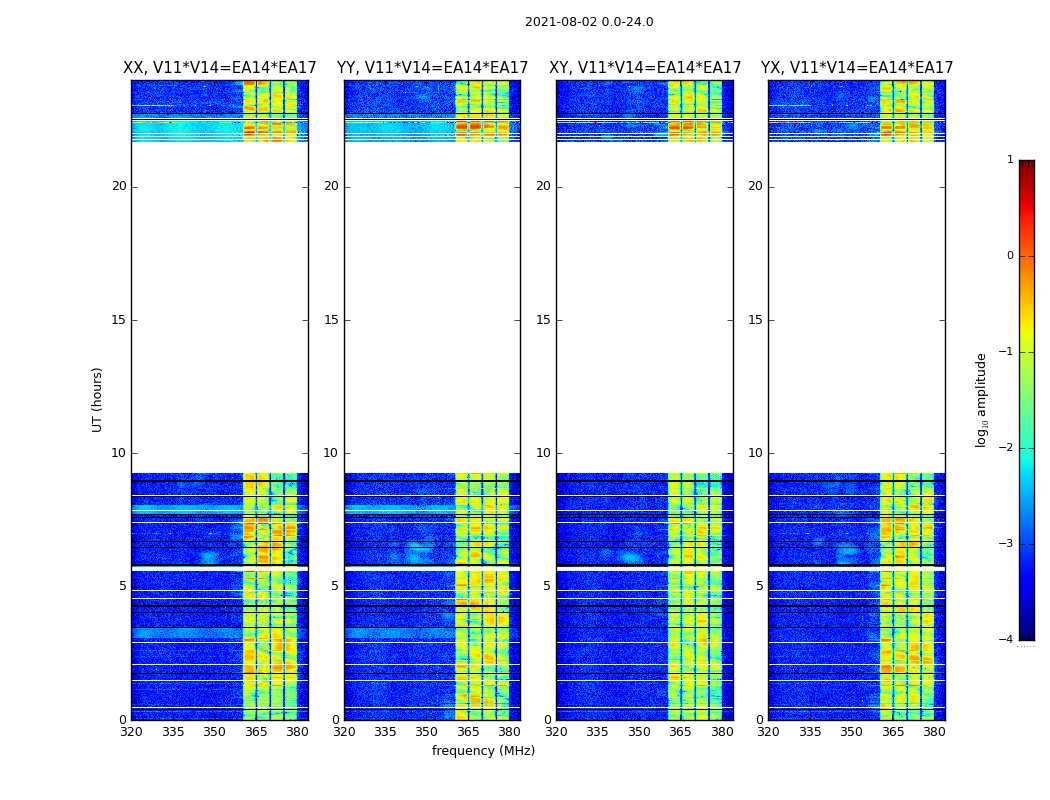This screenshot has height=800, width=1050.
Task: Click the colorbar tick label "−2"
Action: click(x=1006, y=447)
